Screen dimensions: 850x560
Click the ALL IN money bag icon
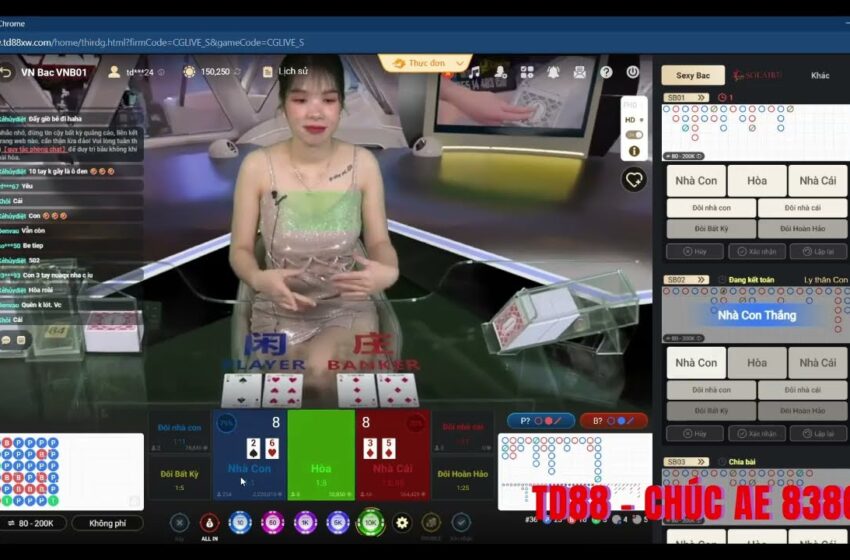209,523
